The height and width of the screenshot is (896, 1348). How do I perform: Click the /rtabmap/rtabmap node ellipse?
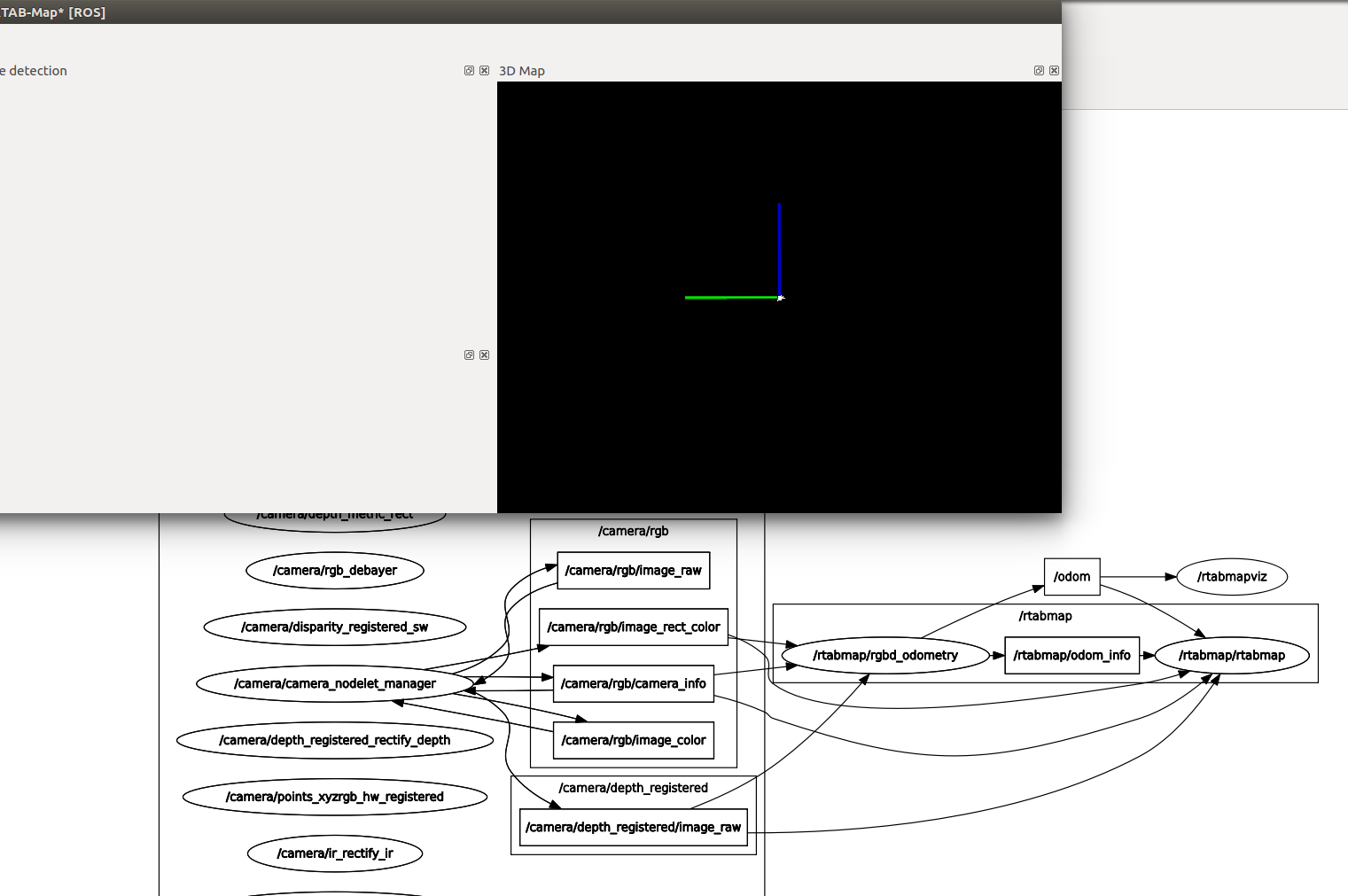pos(1231,656)
